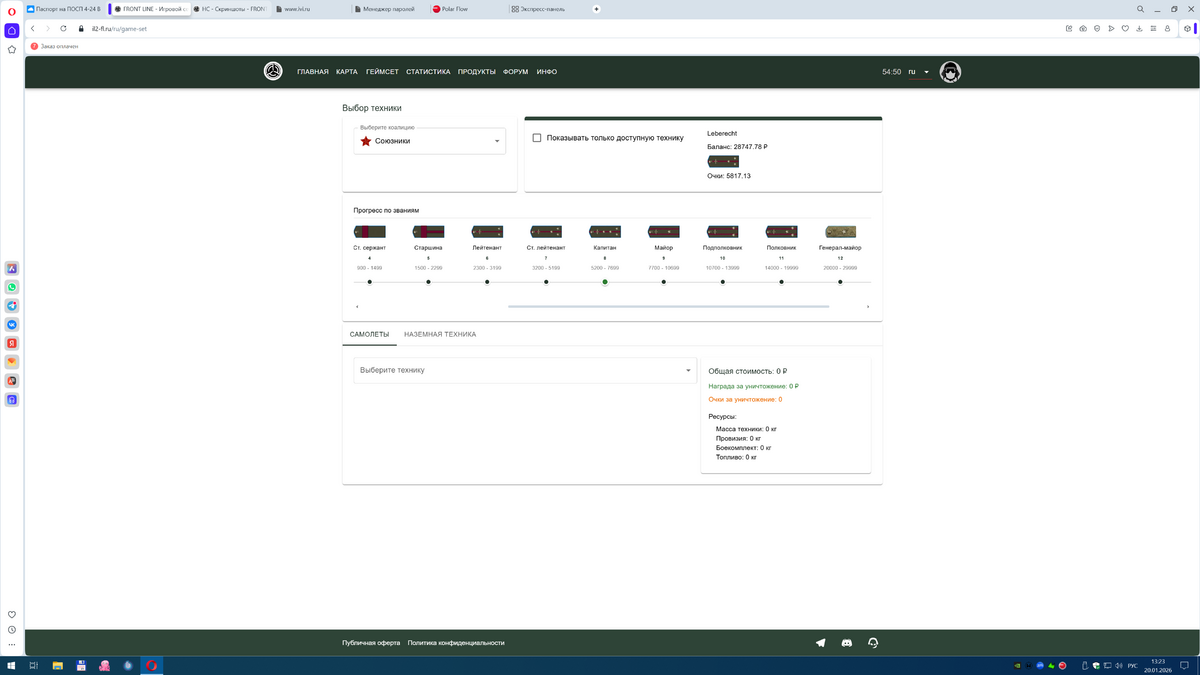Open the user avatar profile icon
This screenshot has height=675, width=1200.
[950, 72]
